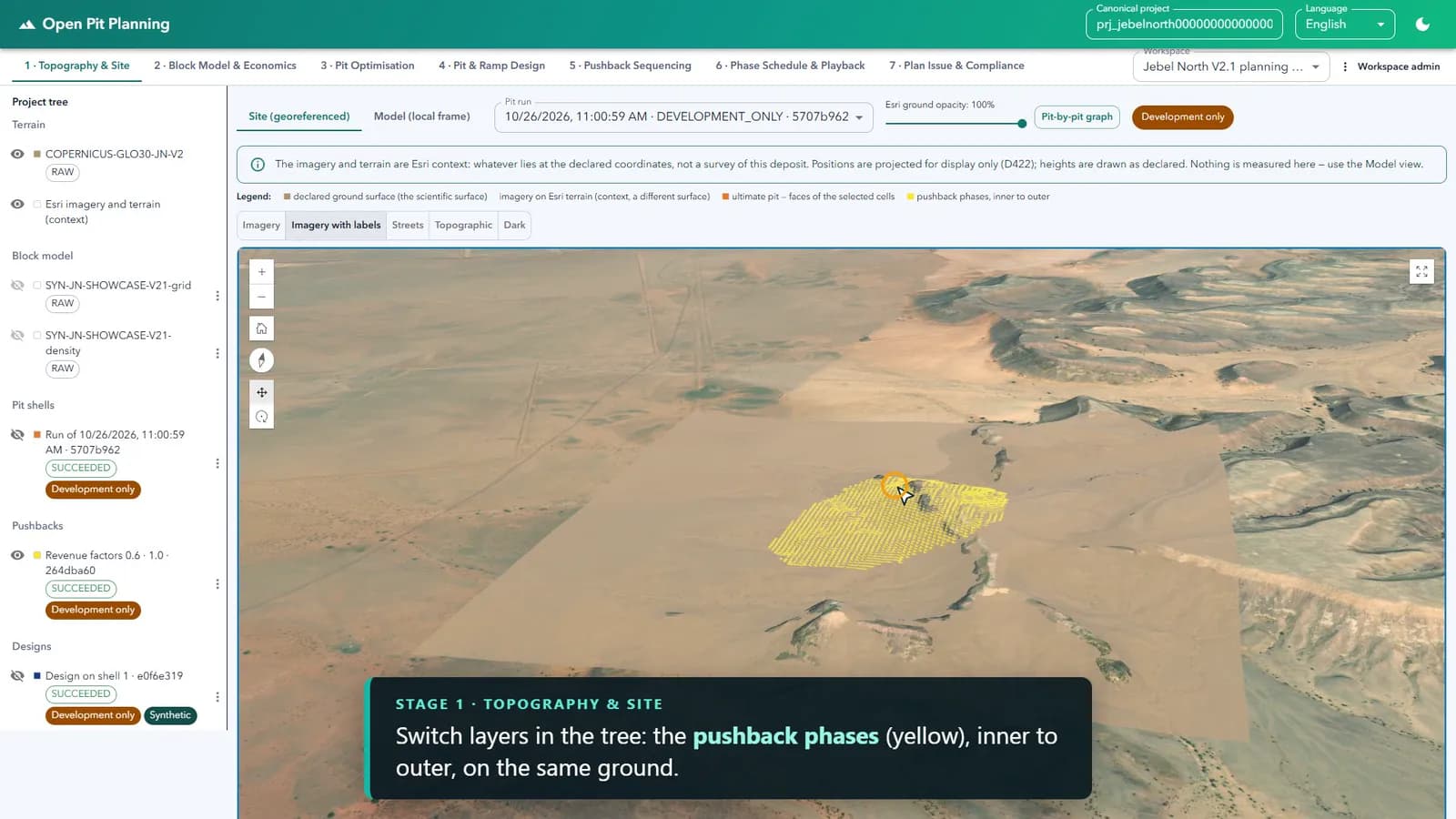Toggle dark mode moon icon
Viewport: 1456px width, 819px height.
(x=1422, y=25)
